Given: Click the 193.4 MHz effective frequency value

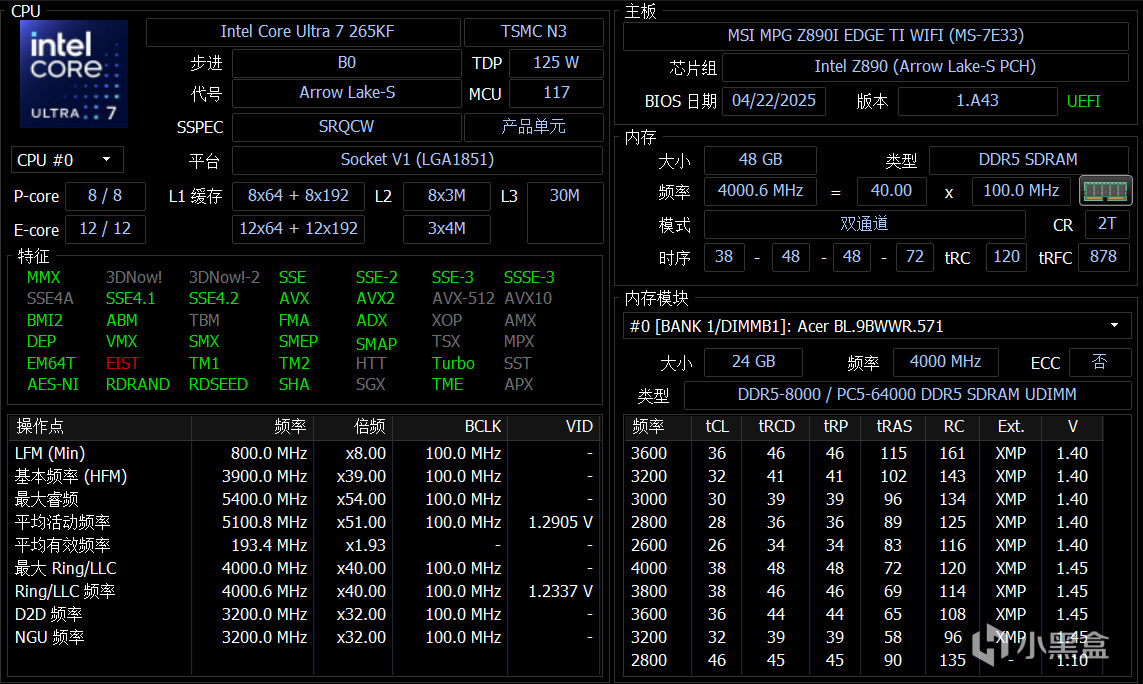Looking at the screenshot, I should click(269, 545).
